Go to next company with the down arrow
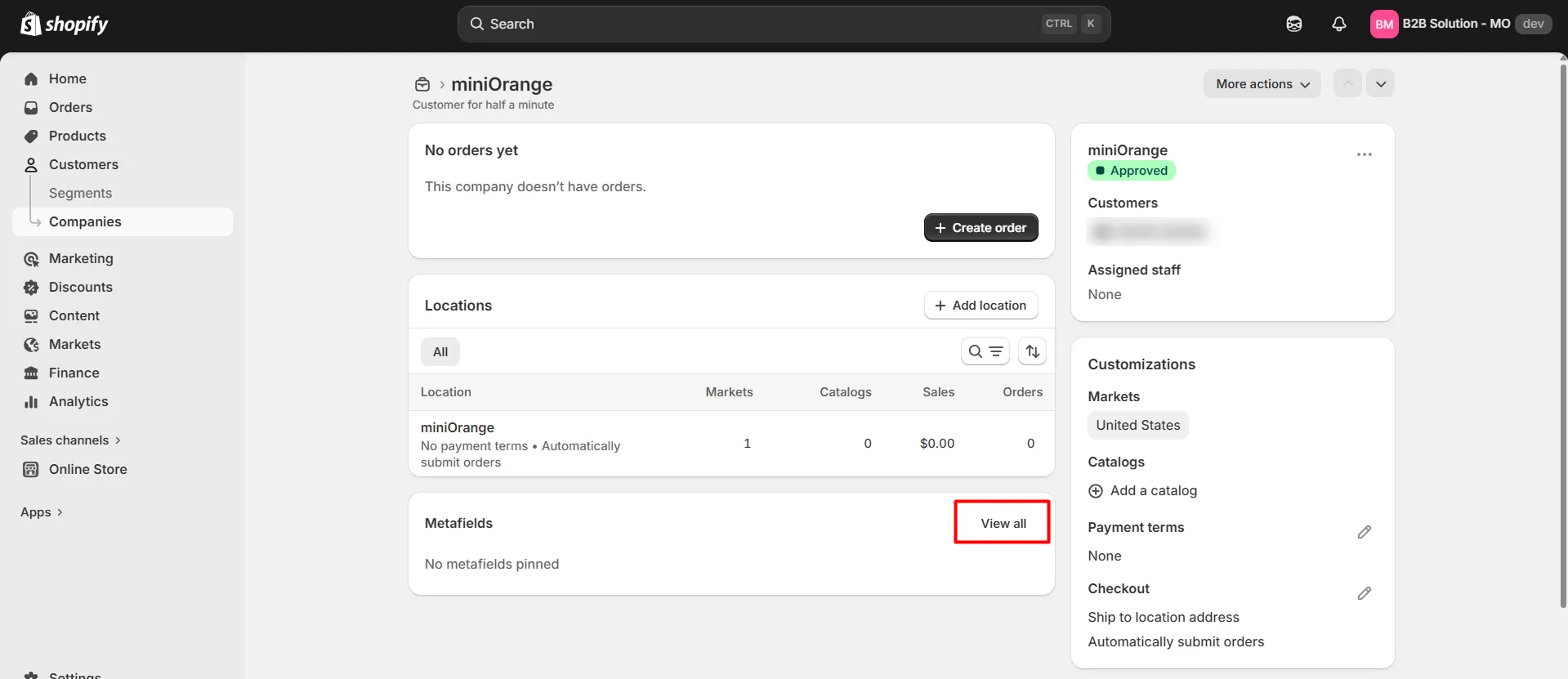The width and height of the screenshot is (1568, 679). click(x=1380, y=84)
